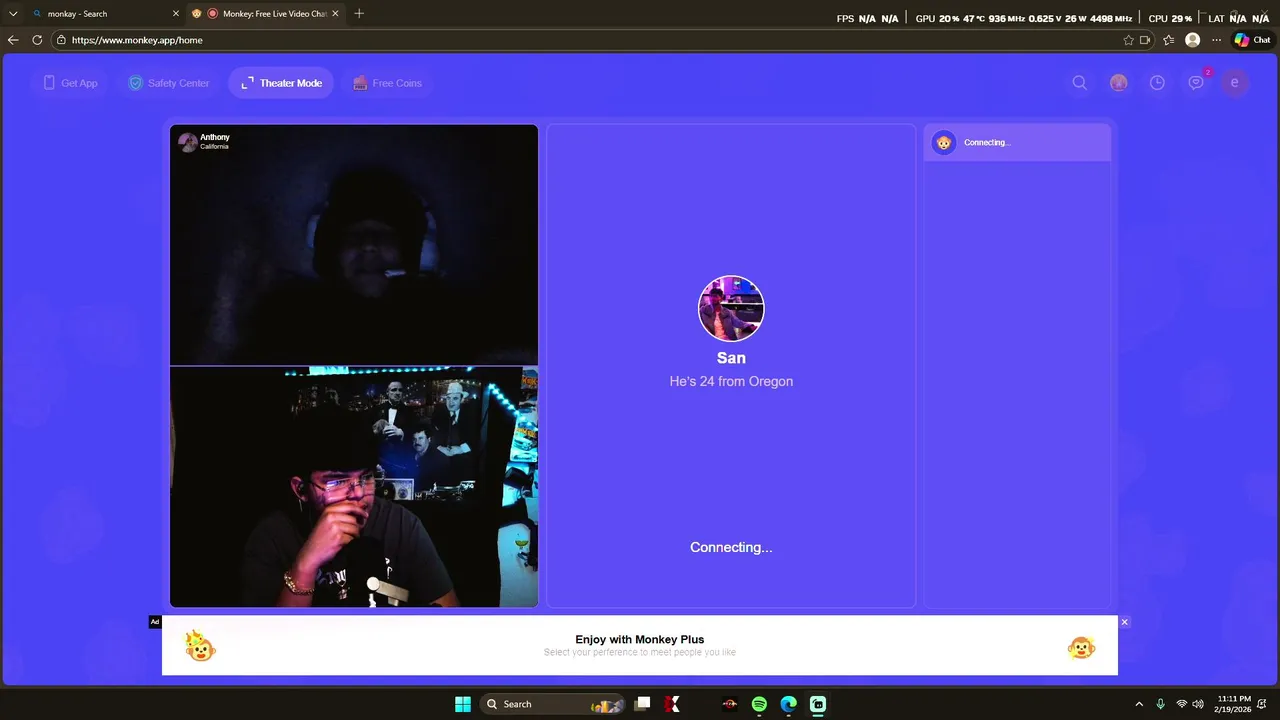
Task: Open the profile 'e' account icon
Action: coord(1234,83)
